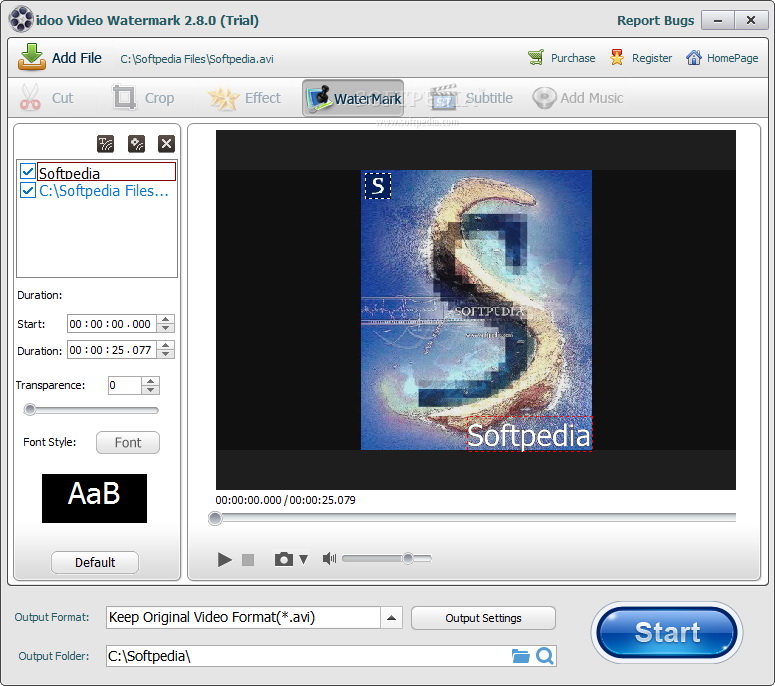Switch to the Subtitle tab
Screen dimensions: 775x686
(x=472, y=97)
